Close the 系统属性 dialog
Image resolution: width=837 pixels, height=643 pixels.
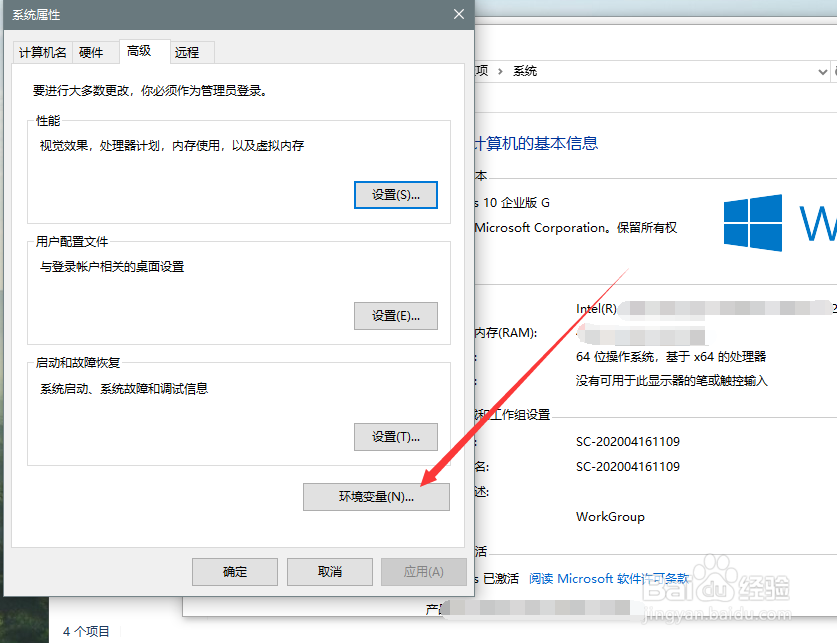tap(458, 14)
